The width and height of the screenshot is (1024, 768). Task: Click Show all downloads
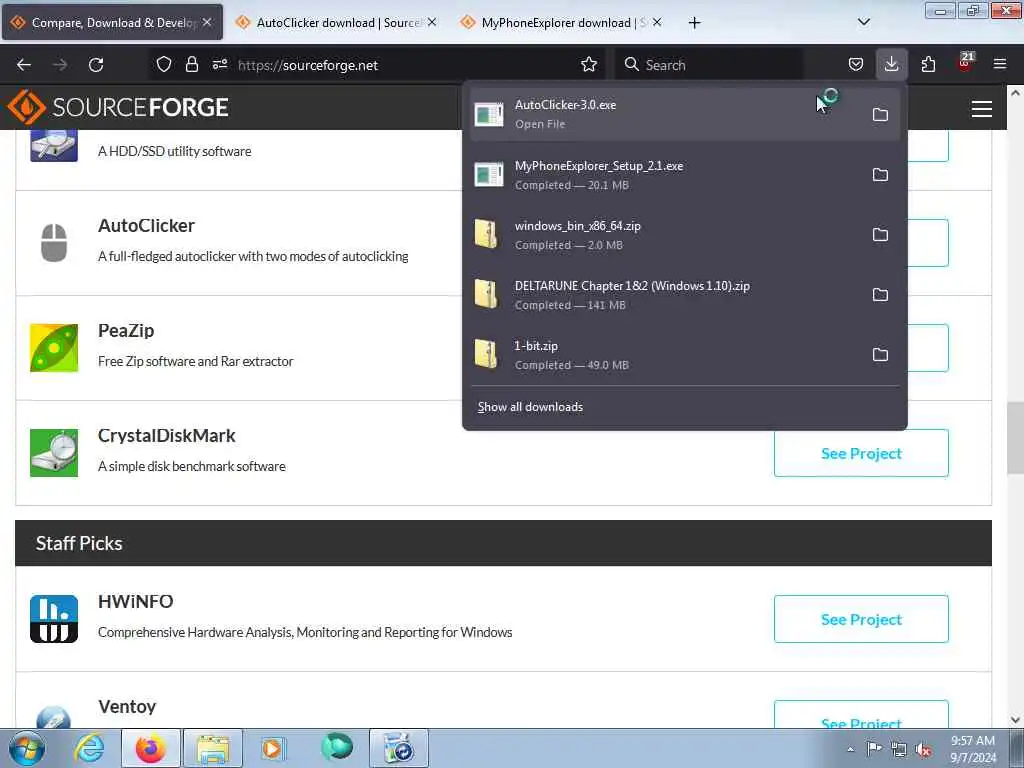[x=530, y=407]
